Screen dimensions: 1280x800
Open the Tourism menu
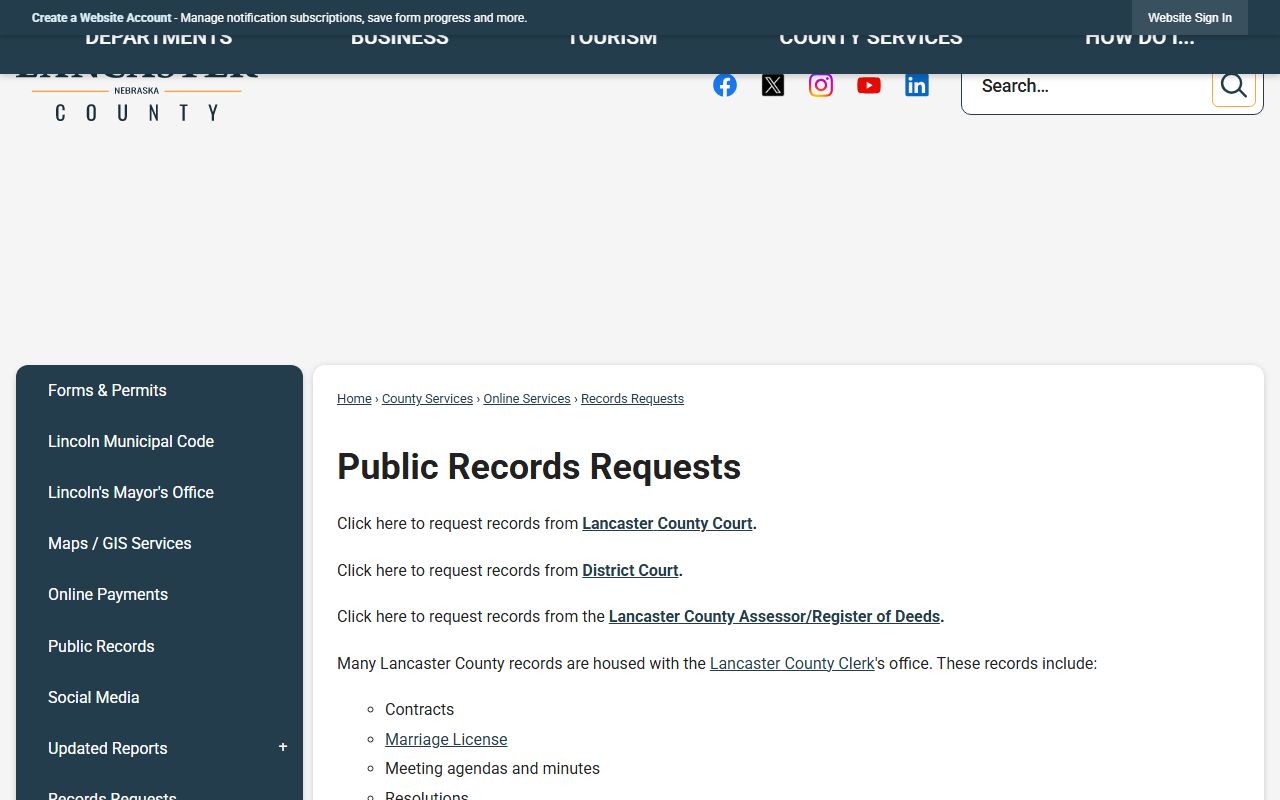click(x=612, y=40)
